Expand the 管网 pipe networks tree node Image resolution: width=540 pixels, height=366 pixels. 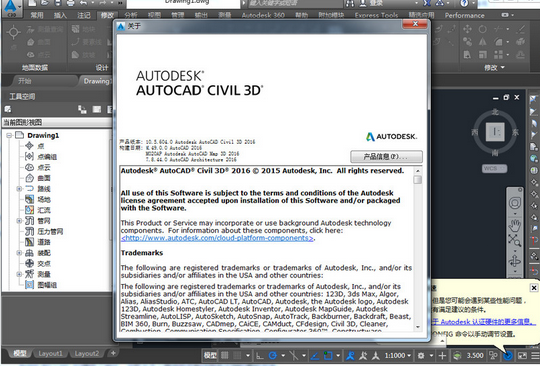pyautogui.click(x=19, y=221)
